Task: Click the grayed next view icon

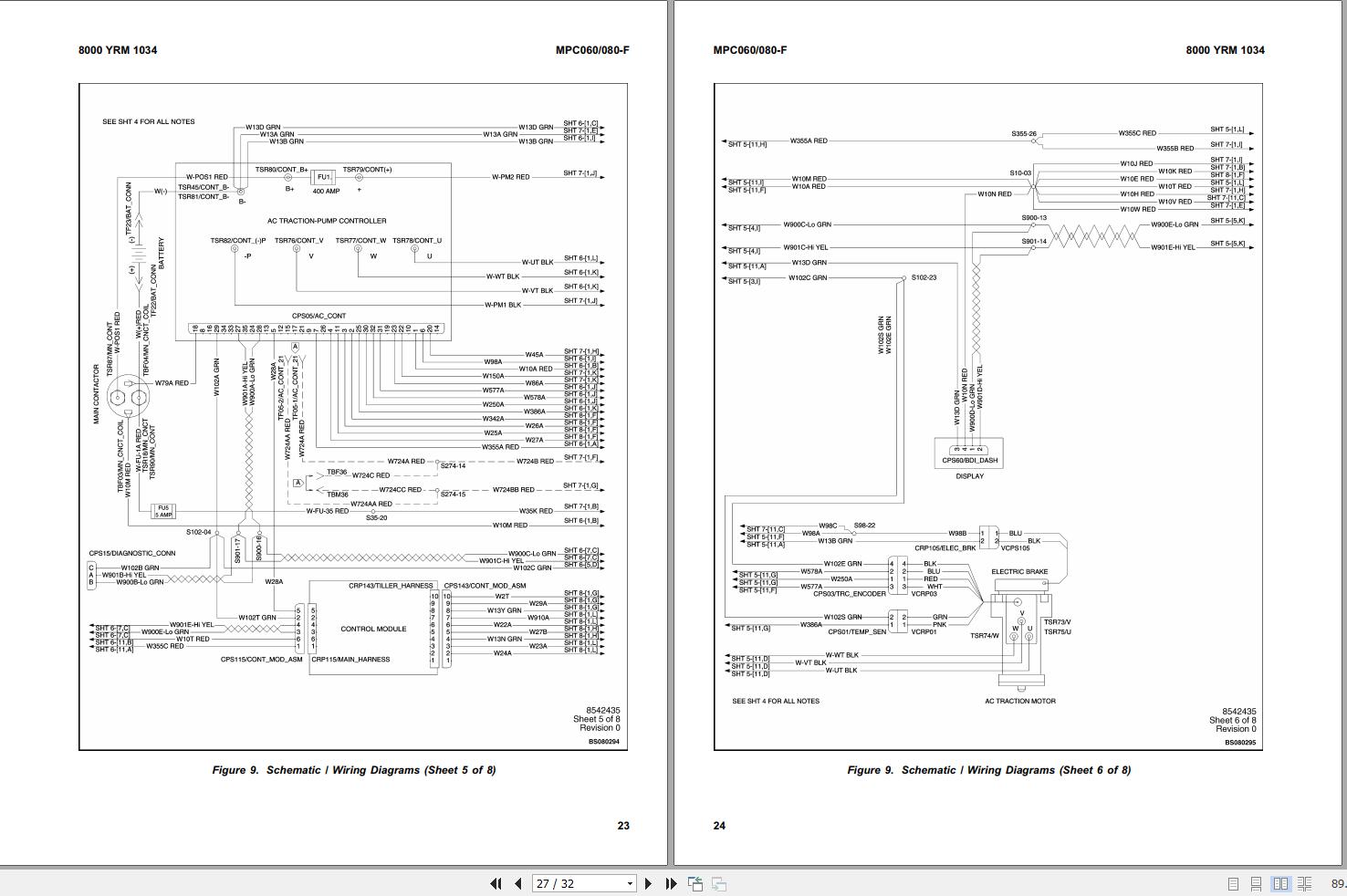Action: coord(719,883)
